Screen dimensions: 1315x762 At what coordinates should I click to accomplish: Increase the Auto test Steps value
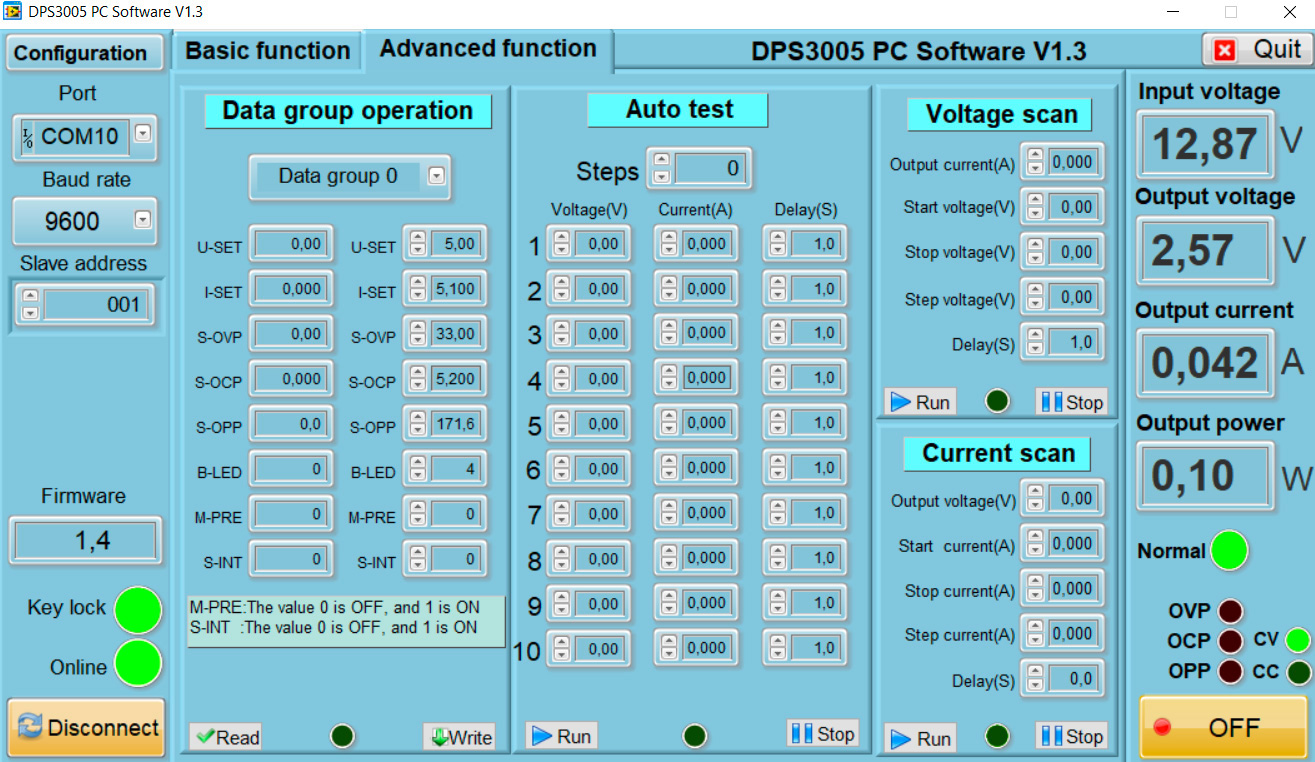[661, 160]
